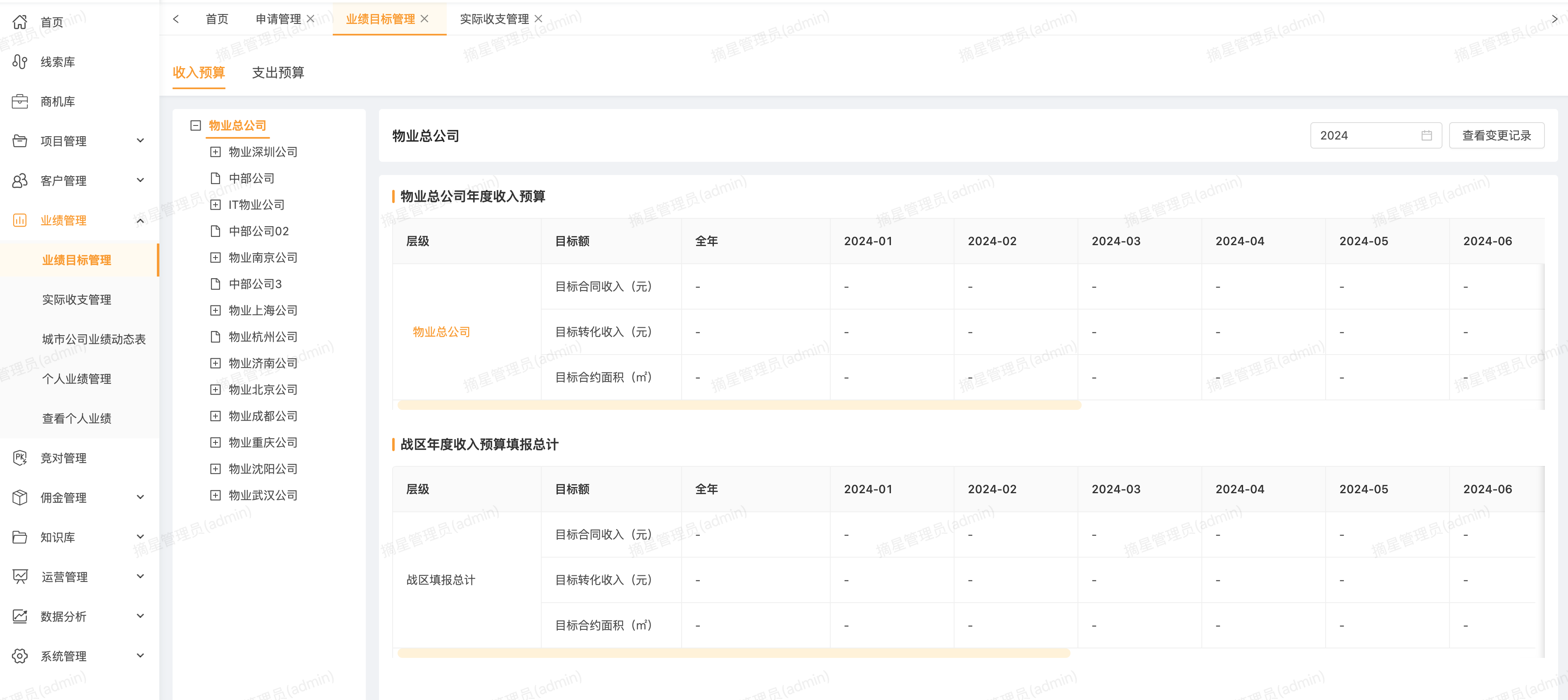1568x700 pixels.
Task: Expand the 物业成都公司 node
Action: click(215, 416)
